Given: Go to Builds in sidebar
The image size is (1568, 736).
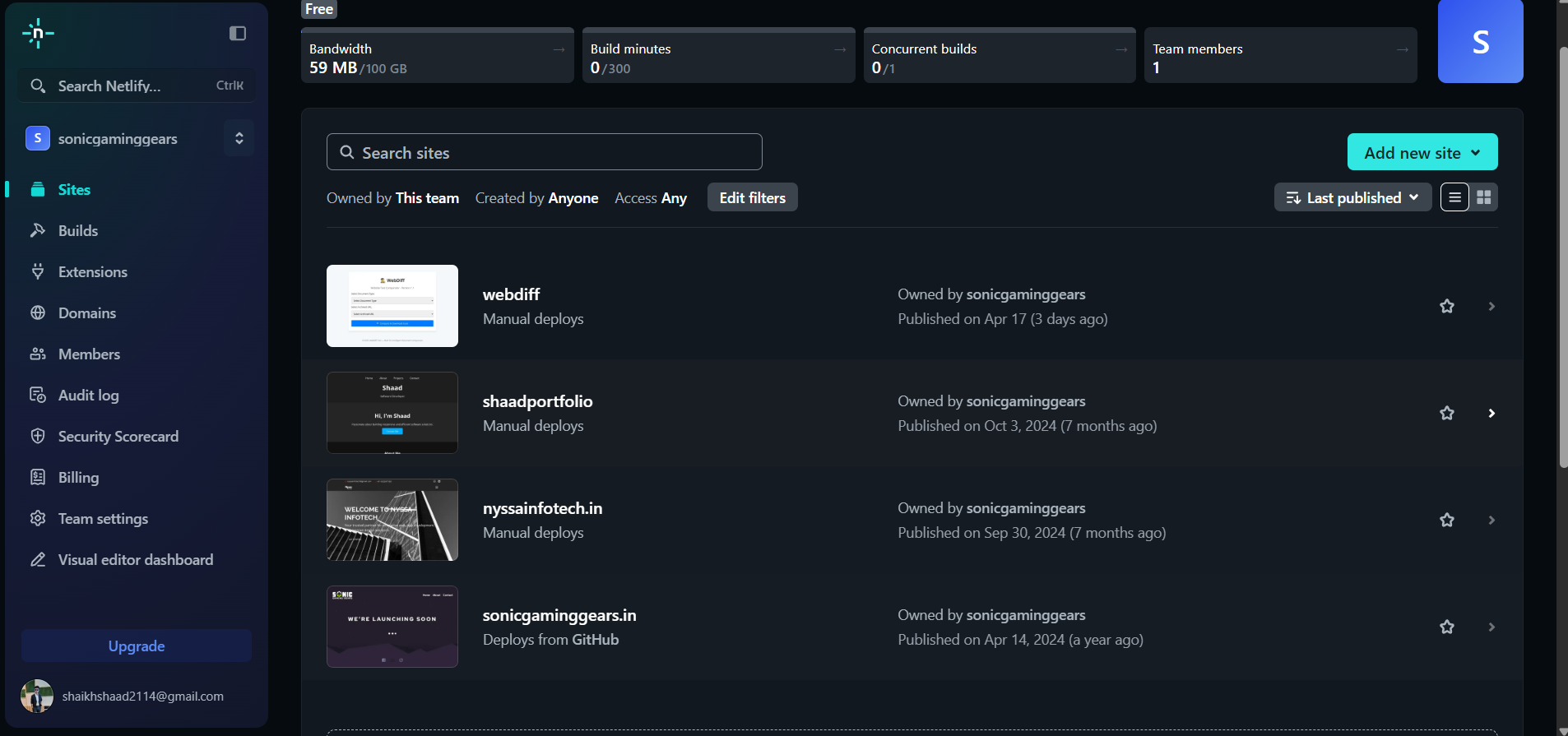Looking at the screenshot, I should click(78, 230).
